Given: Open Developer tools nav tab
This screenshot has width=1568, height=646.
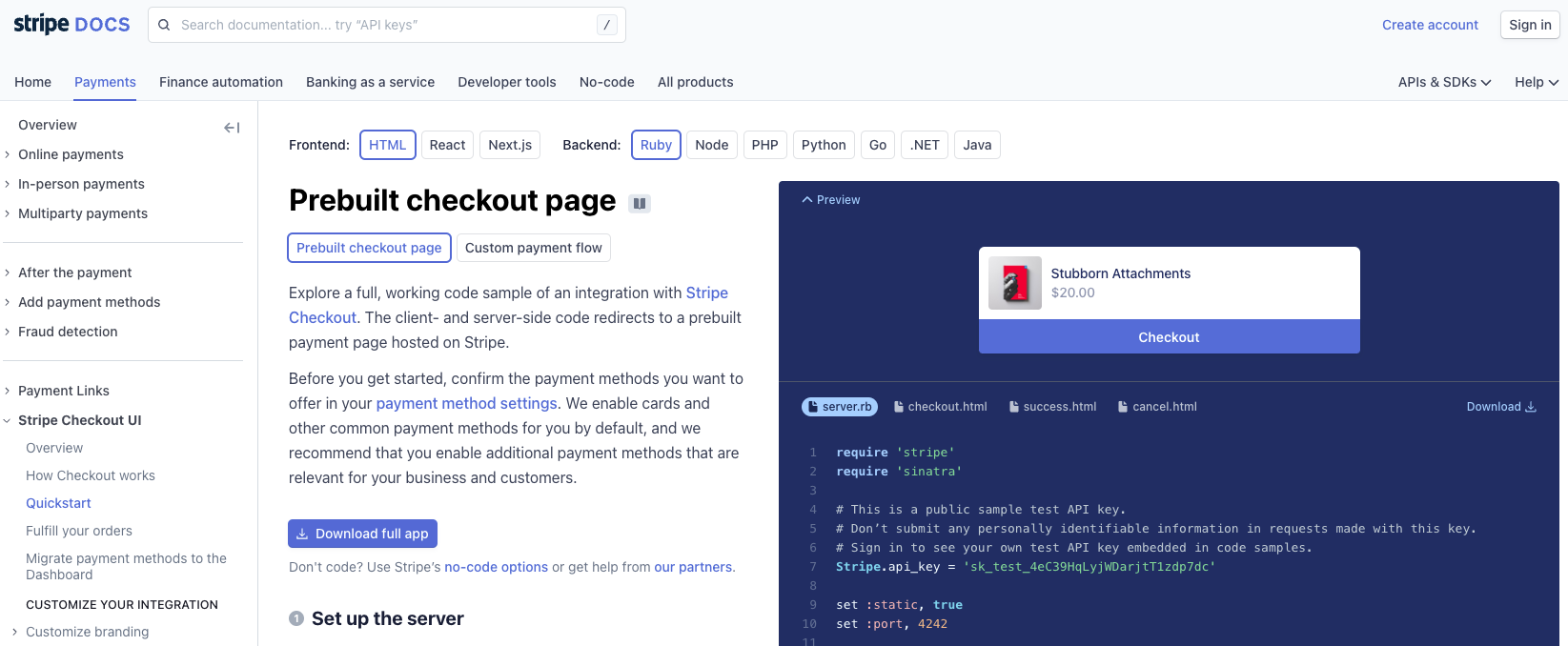Looking at the screenshot, I should (507, 82).
